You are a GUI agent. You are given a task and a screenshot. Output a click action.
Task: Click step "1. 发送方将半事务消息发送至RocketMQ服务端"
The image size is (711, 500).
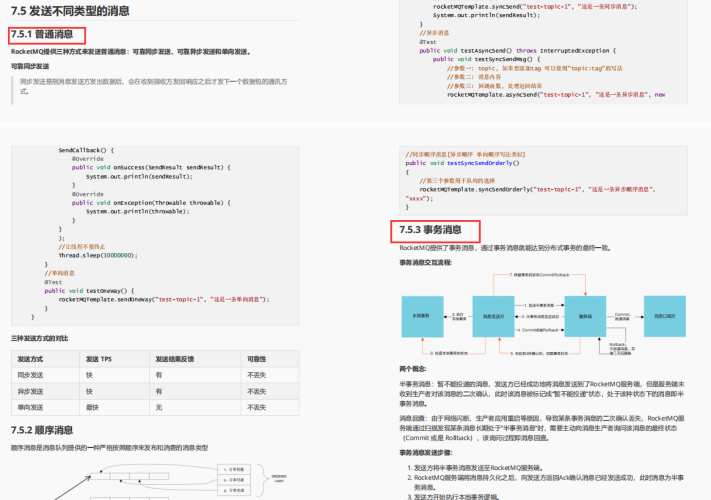475,468
